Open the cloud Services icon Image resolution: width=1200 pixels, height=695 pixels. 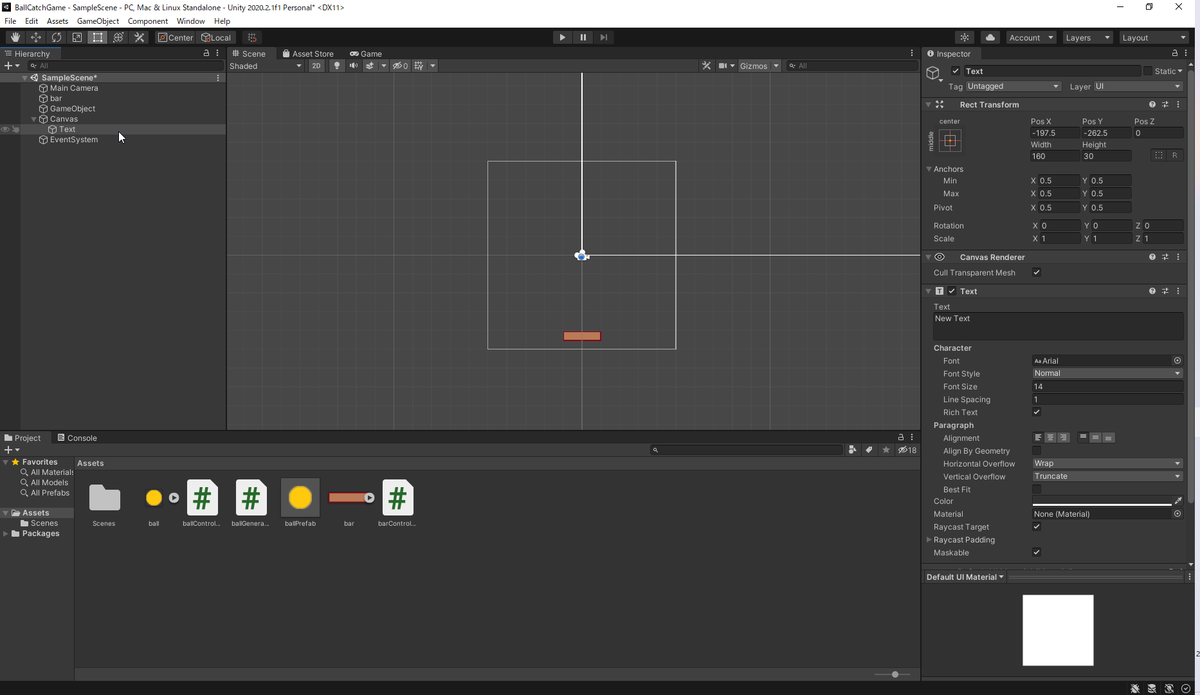click(x=990, y=37)
